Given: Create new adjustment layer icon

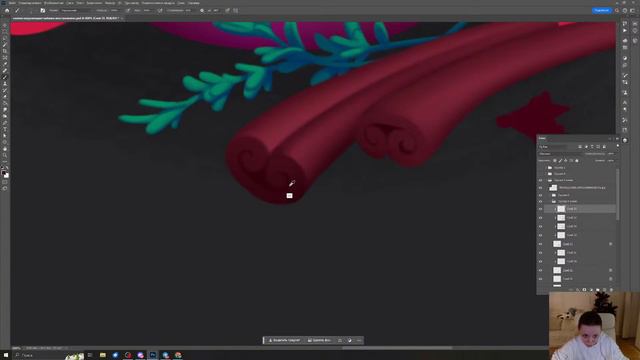Looking at the screenshot, I should [591, 290].
